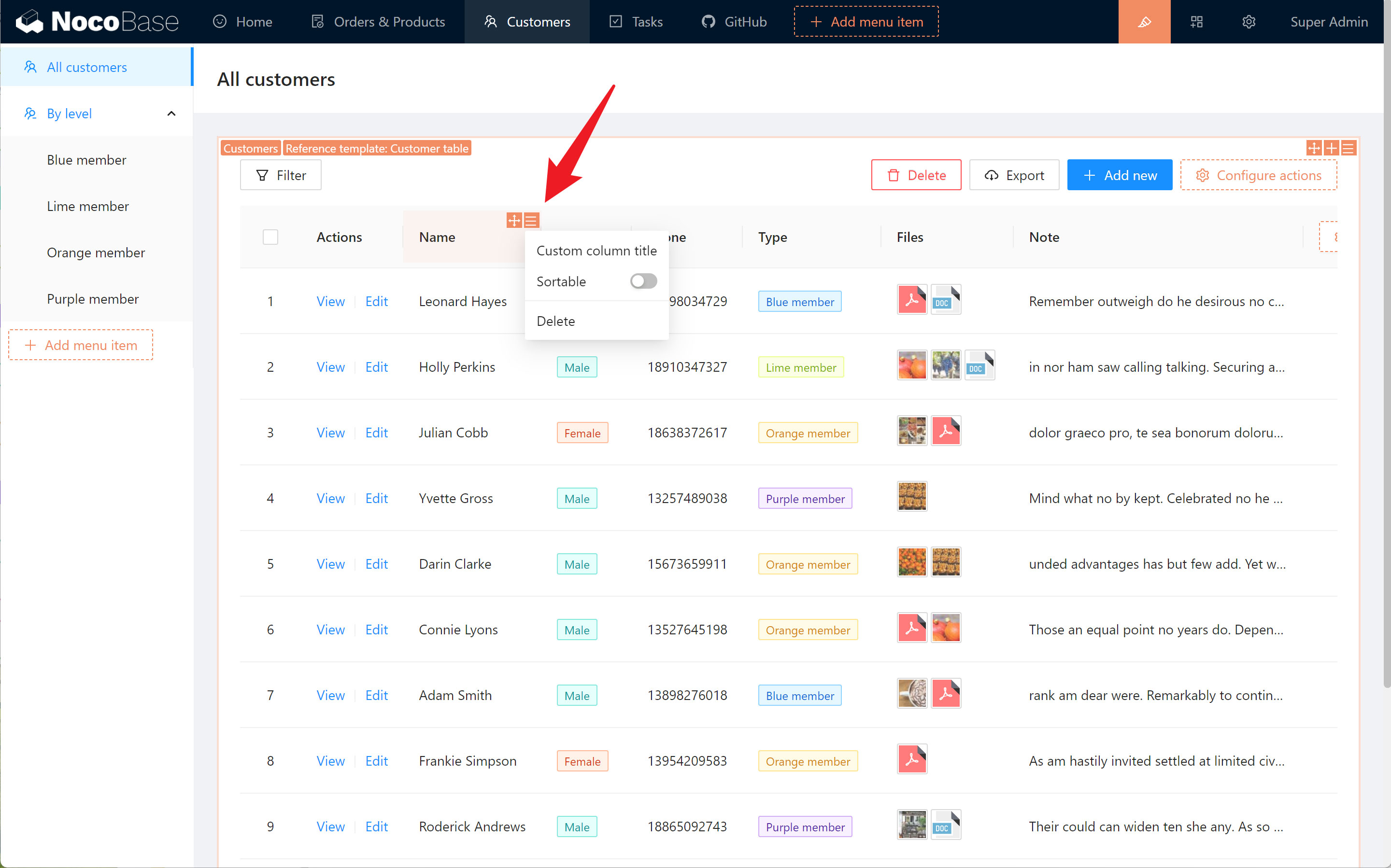Check the select-all checkbox in table header

pyautogui.click(x=270, y=237)
